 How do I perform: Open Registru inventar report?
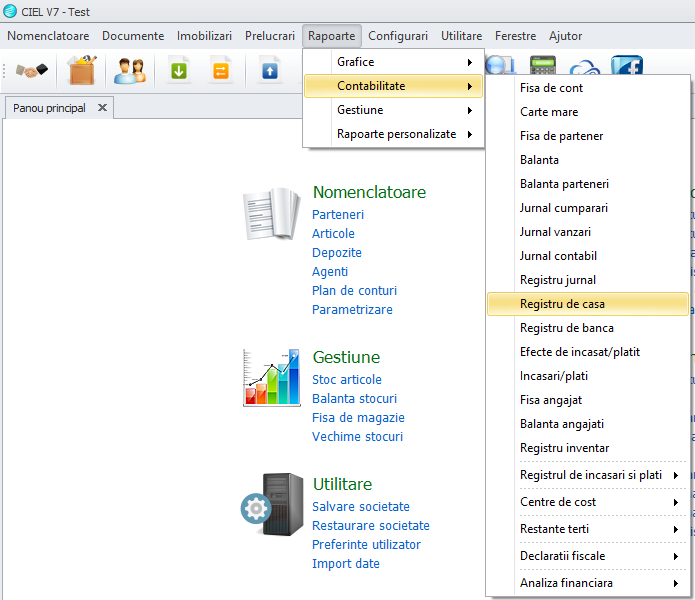coord(588,448)
